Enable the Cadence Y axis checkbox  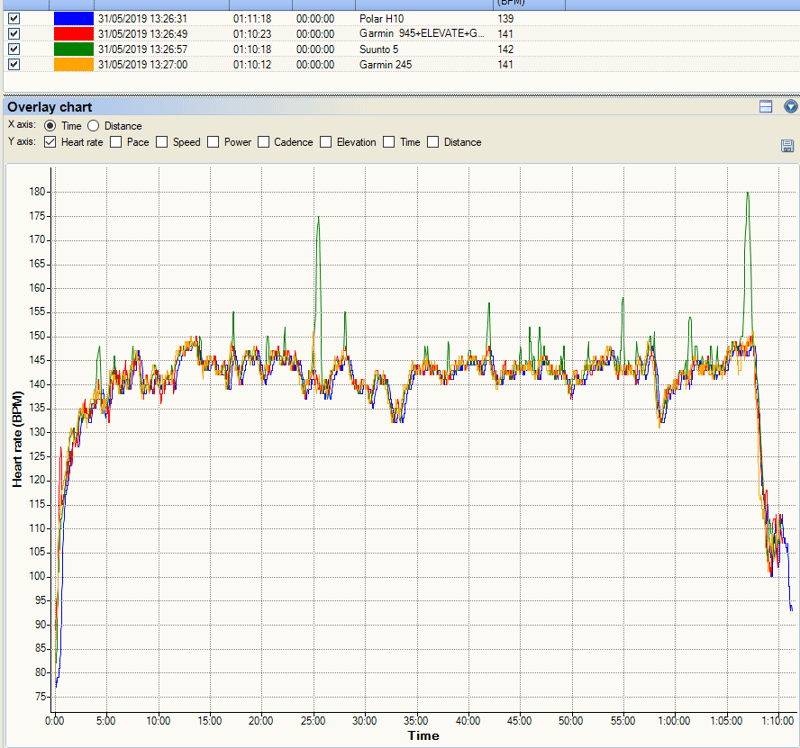pyautogui.click(x=263, y=142)
